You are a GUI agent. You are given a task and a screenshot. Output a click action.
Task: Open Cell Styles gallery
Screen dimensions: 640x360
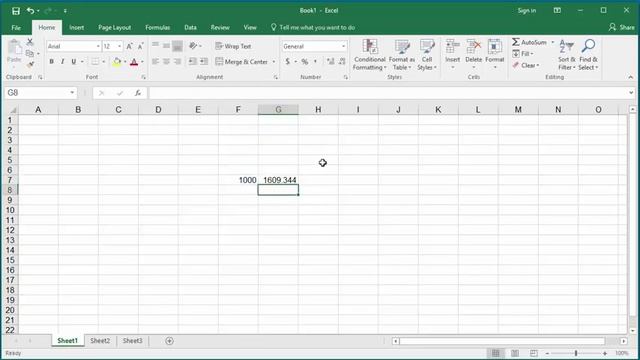(427, 55)
